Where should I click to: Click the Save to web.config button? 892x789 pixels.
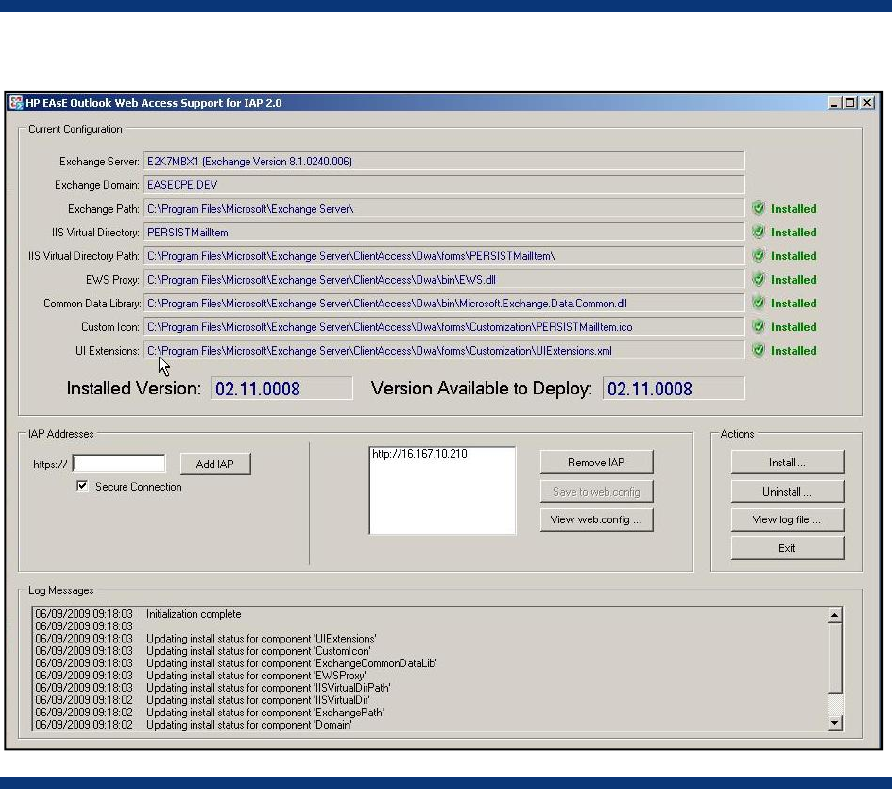[x=596, y=491]
